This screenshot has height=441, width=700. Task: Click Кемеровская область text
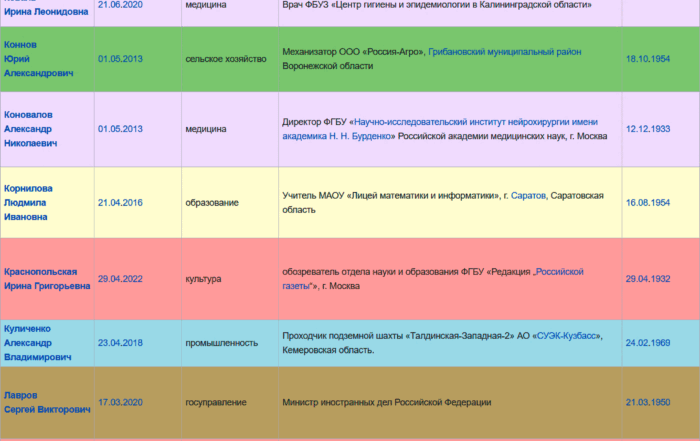click(328, 350)
